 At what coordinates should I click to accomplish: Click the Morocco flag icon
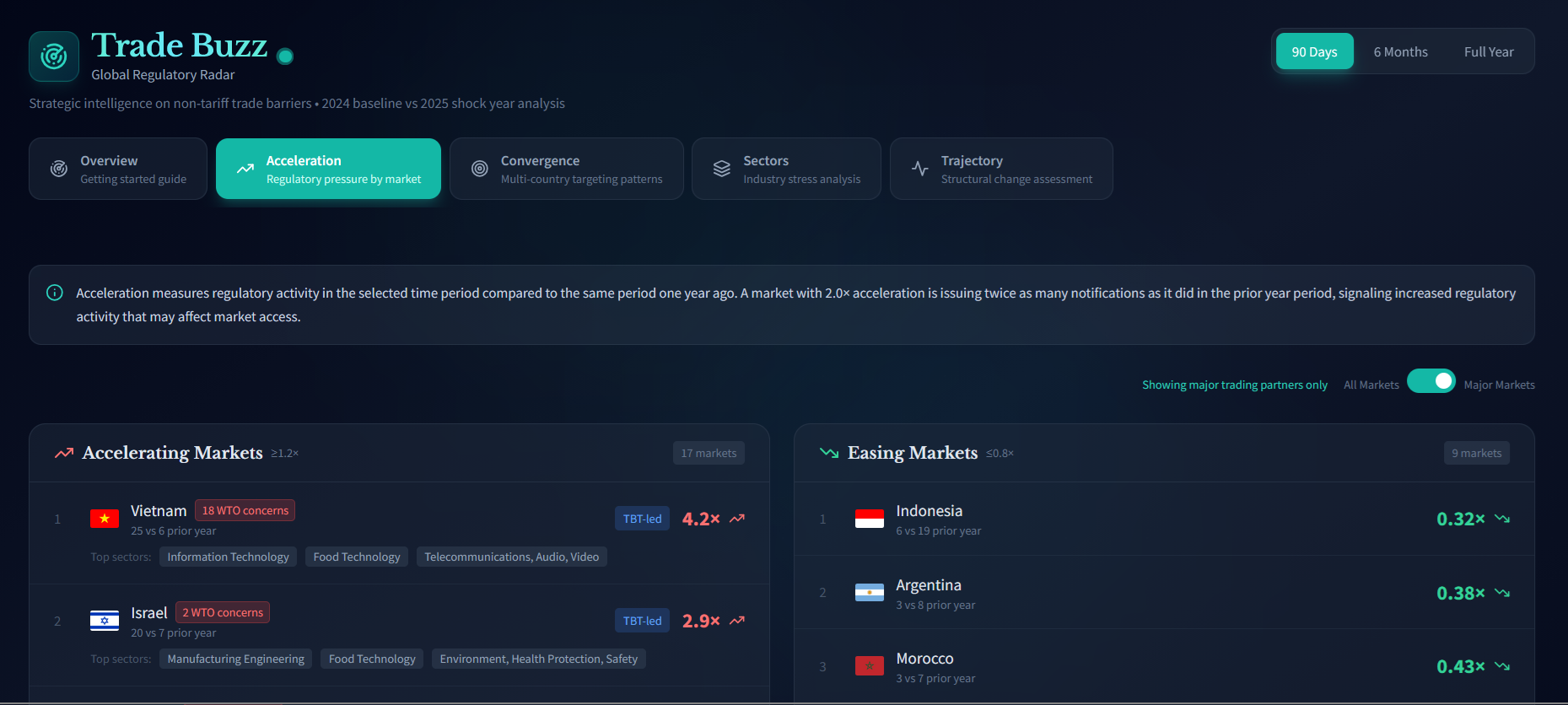[870, 666]
